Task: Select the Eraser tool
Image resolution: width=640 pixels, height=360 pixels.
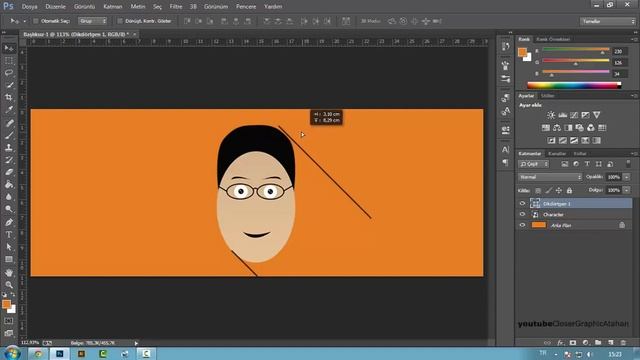Action: coord(9,172)
